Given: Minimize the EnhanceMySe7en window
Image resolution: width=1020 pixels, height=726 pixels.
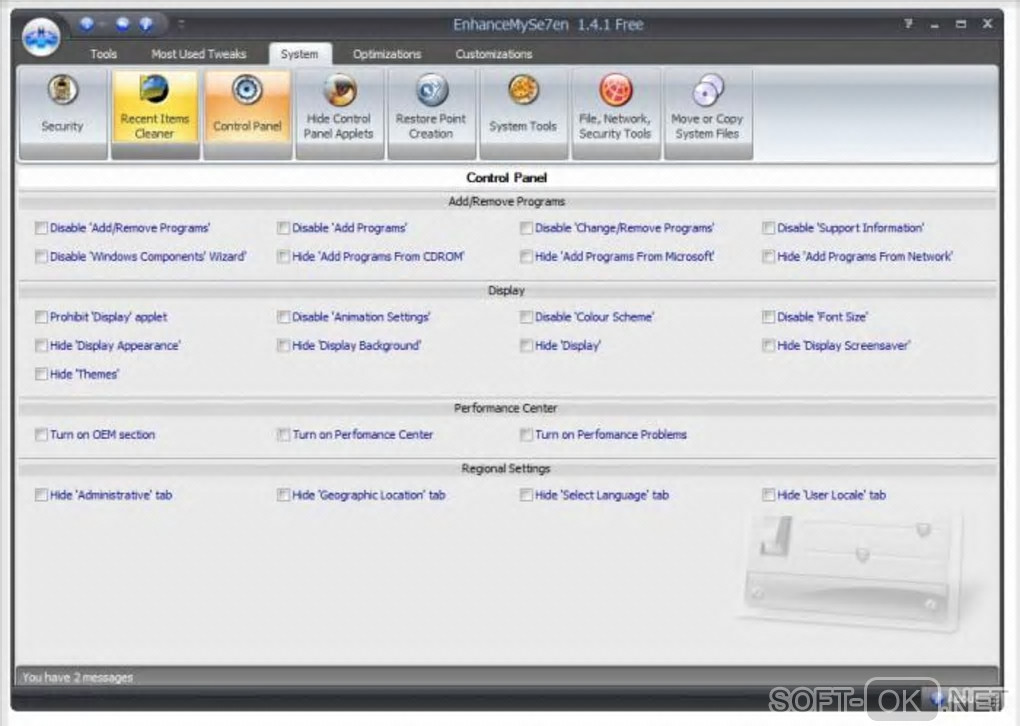Looking at the screenshot, I should (x=935, y=25).
